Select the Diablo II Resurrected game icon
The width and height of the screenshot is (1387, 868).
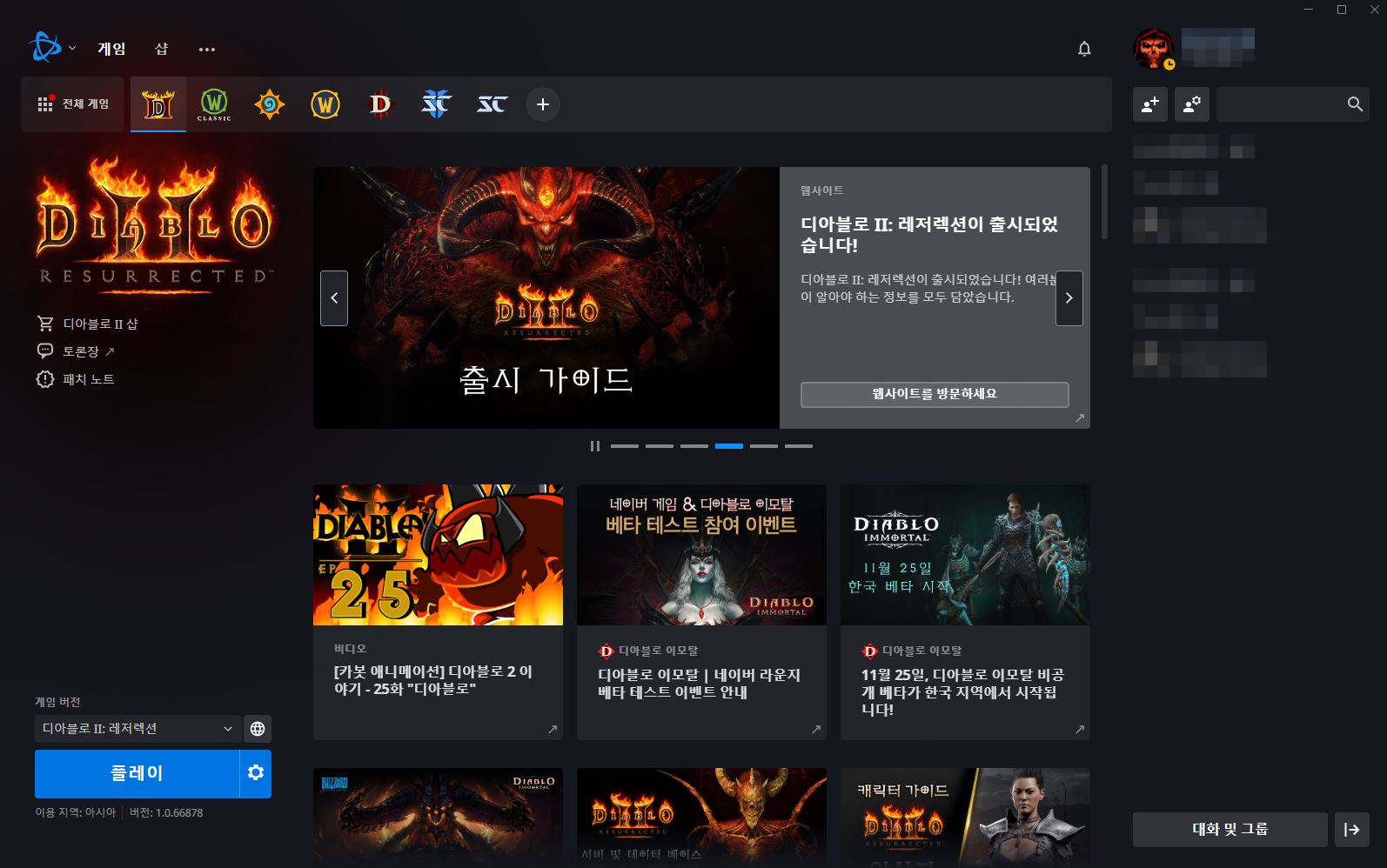click(x=158, y=104)
